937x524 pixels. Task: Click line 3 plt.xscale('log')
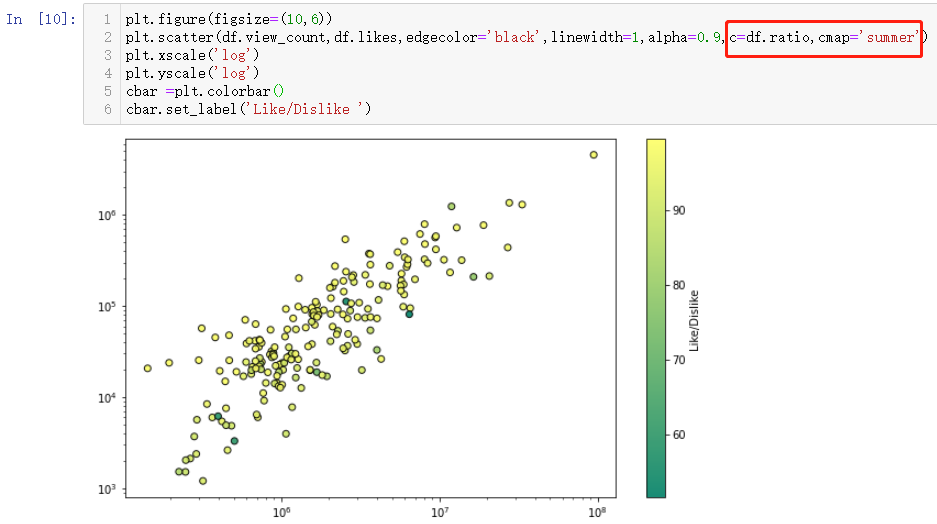[192, 55]
